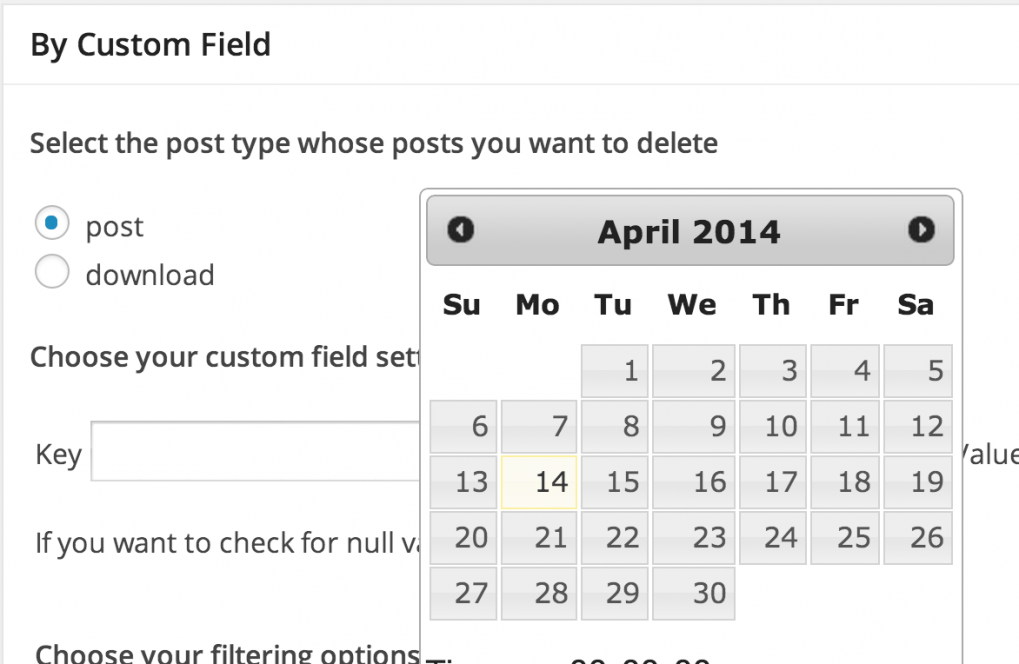
Task: Click the By Custom Field section title
Action: point(149,44)
